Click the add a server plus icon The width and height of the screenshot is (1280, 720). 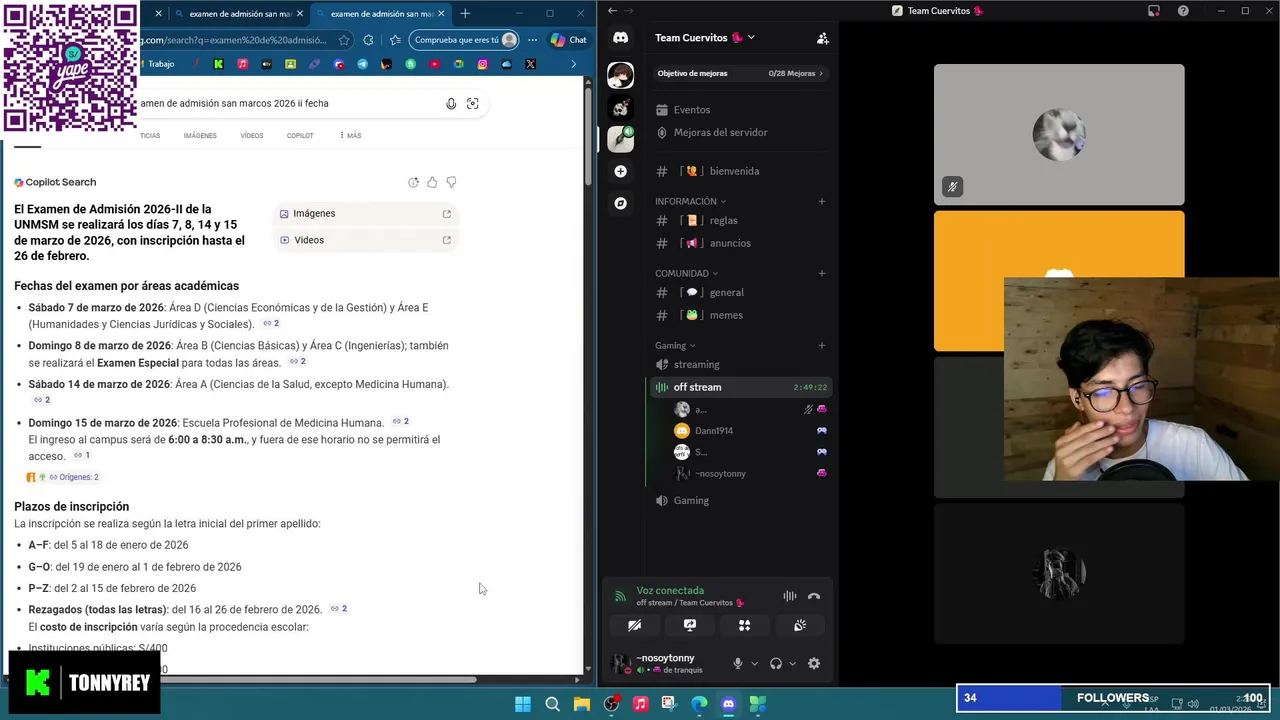(x=620, y=171)
